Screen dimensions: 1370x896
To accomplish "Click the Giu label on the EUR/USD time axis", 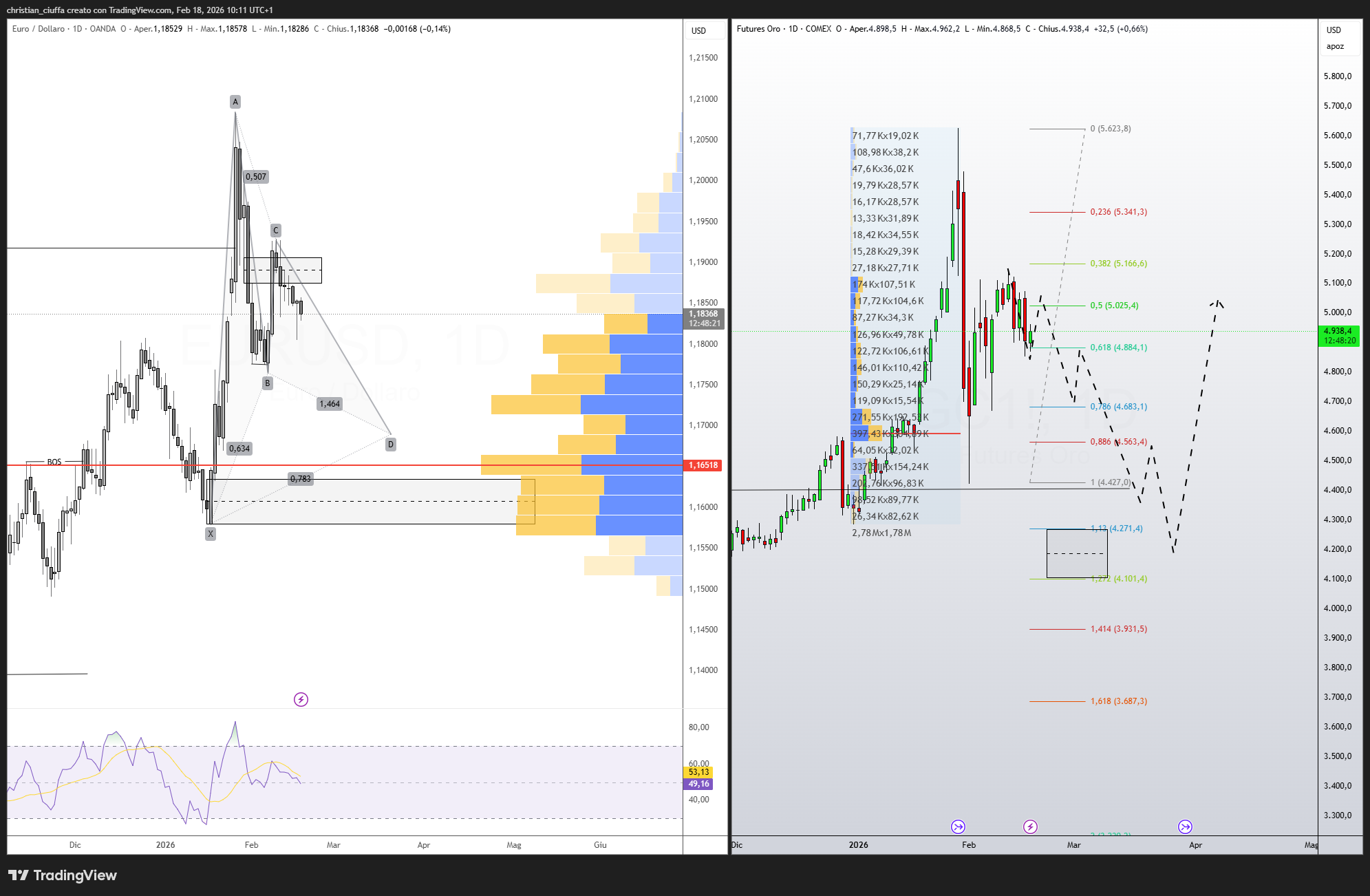I will [600, 845].
